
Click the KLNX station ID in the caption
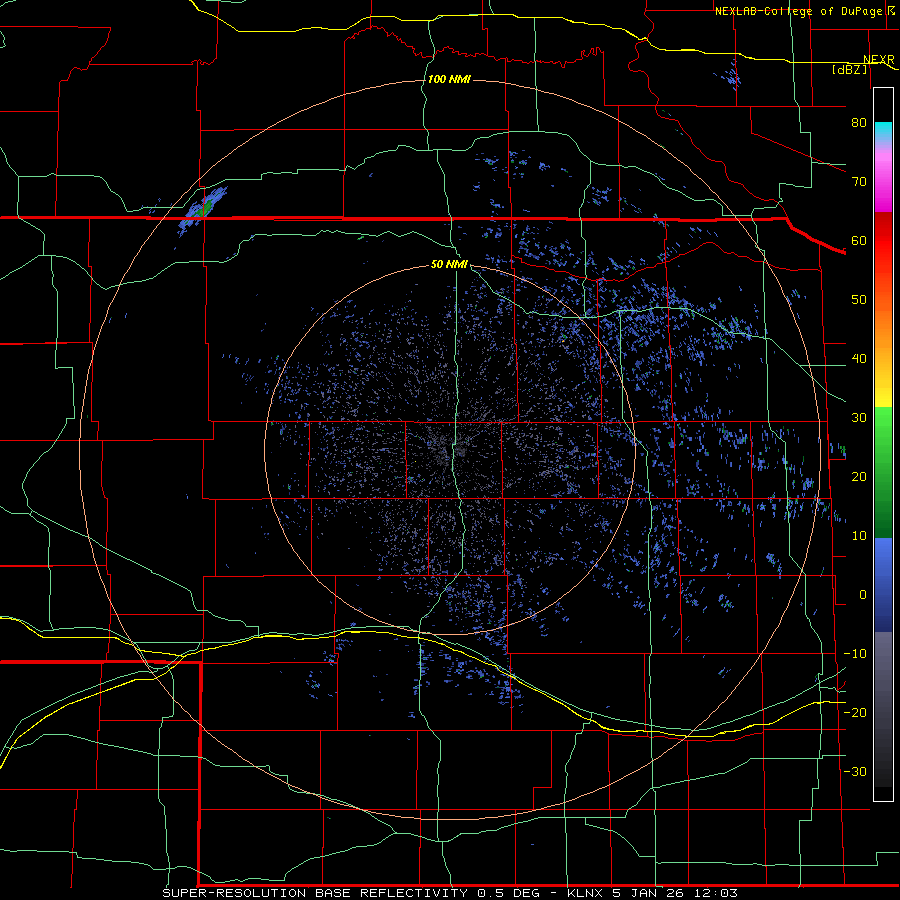[585, 893]
